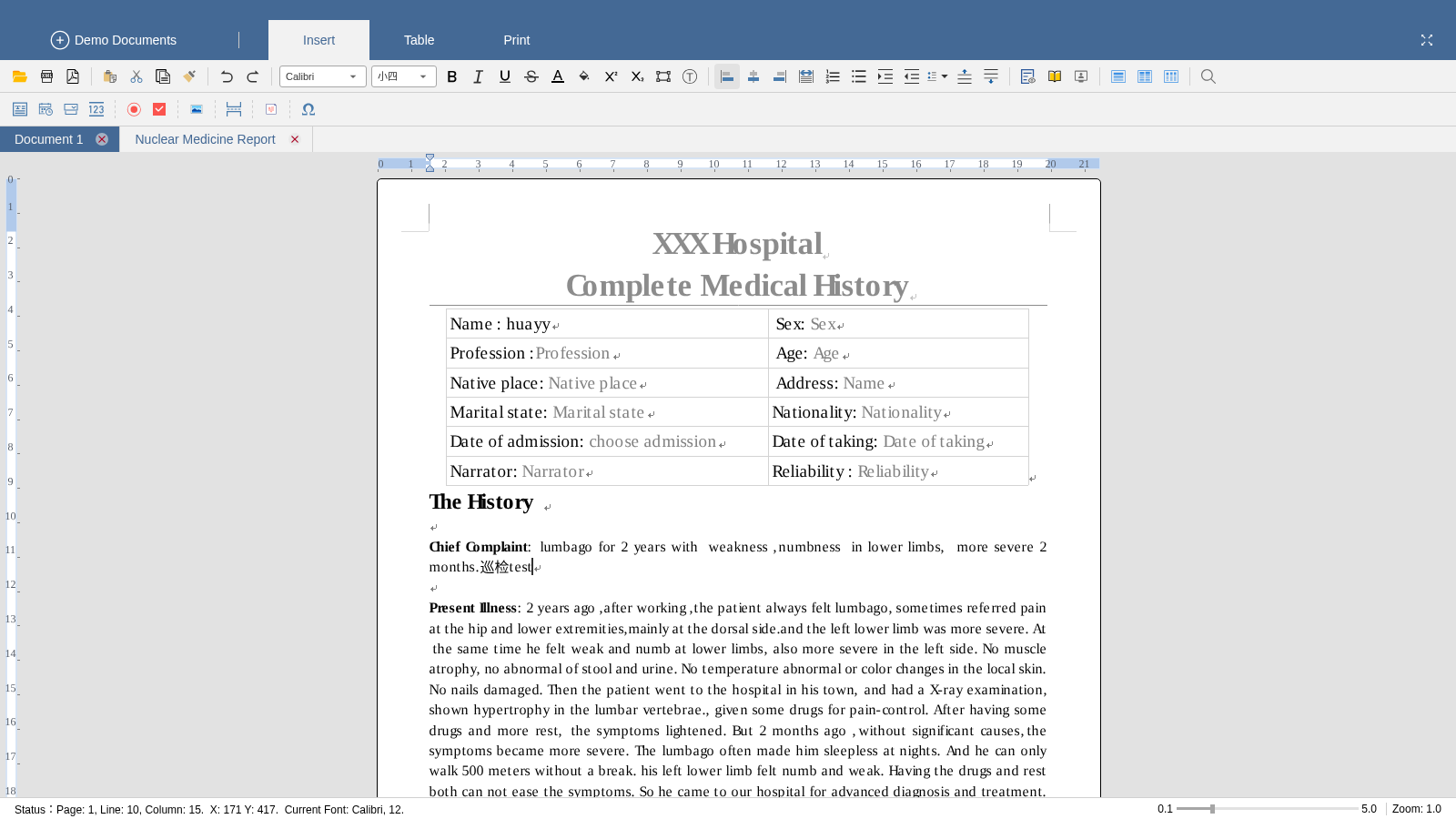Insert a page break
The width and height of the screenshot is (1456, 819).
pyautogui.click(x=234, y=109)
